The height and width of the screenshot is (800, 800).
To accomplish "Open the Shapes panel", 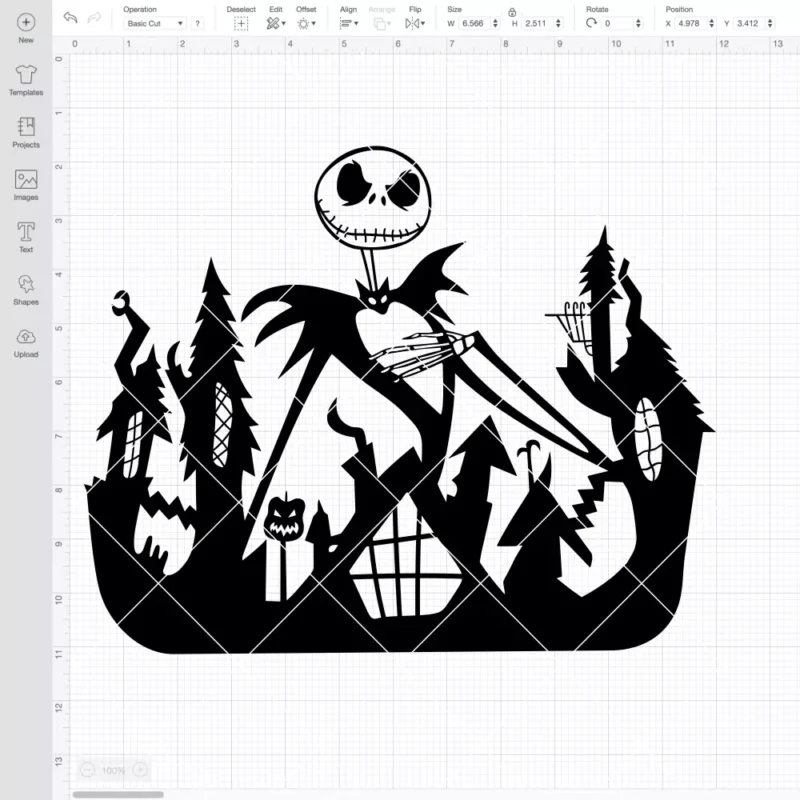I will click(x=26, y=290).
